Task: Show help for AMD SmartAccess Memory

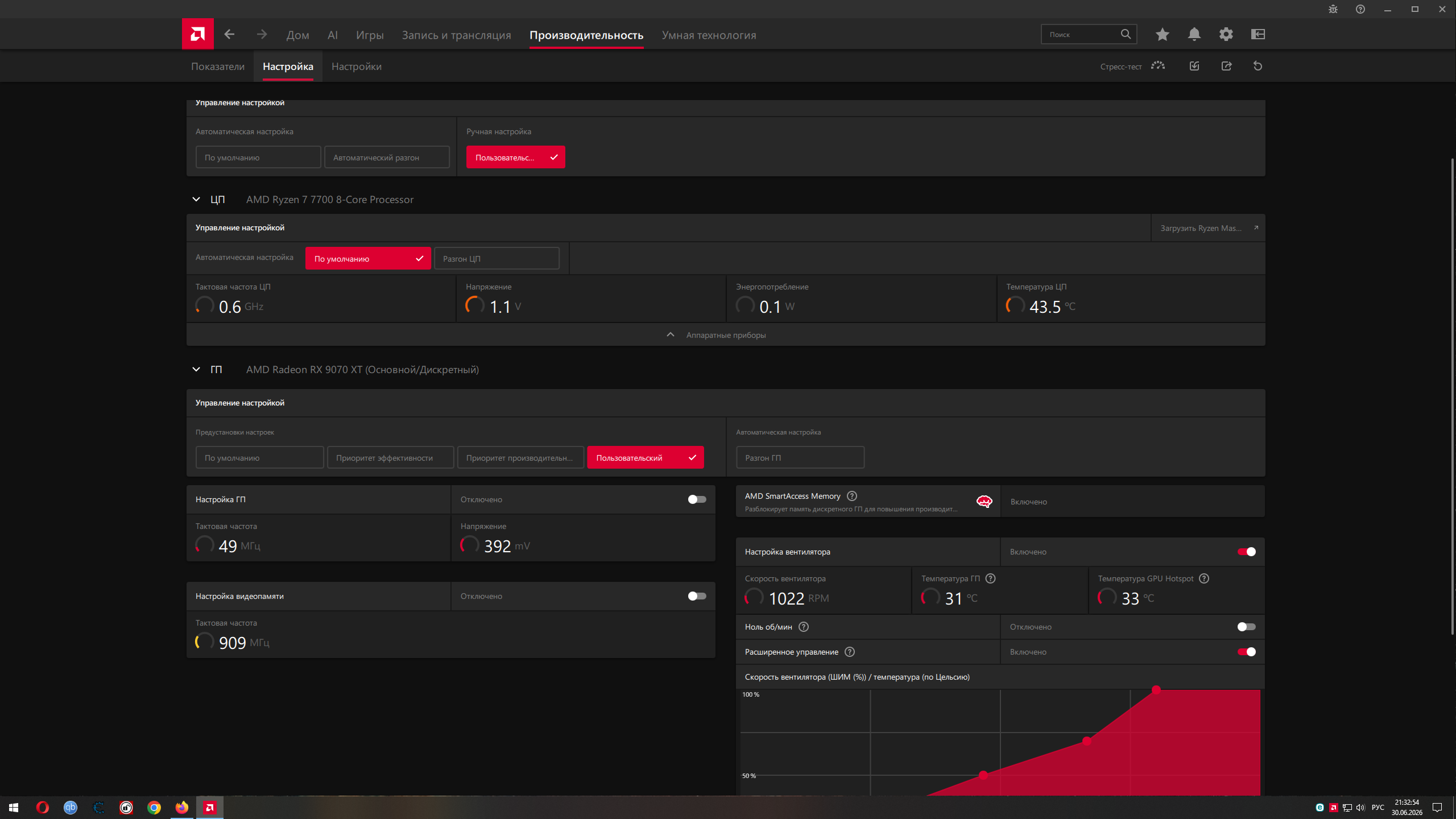Action: coord(852,496)
